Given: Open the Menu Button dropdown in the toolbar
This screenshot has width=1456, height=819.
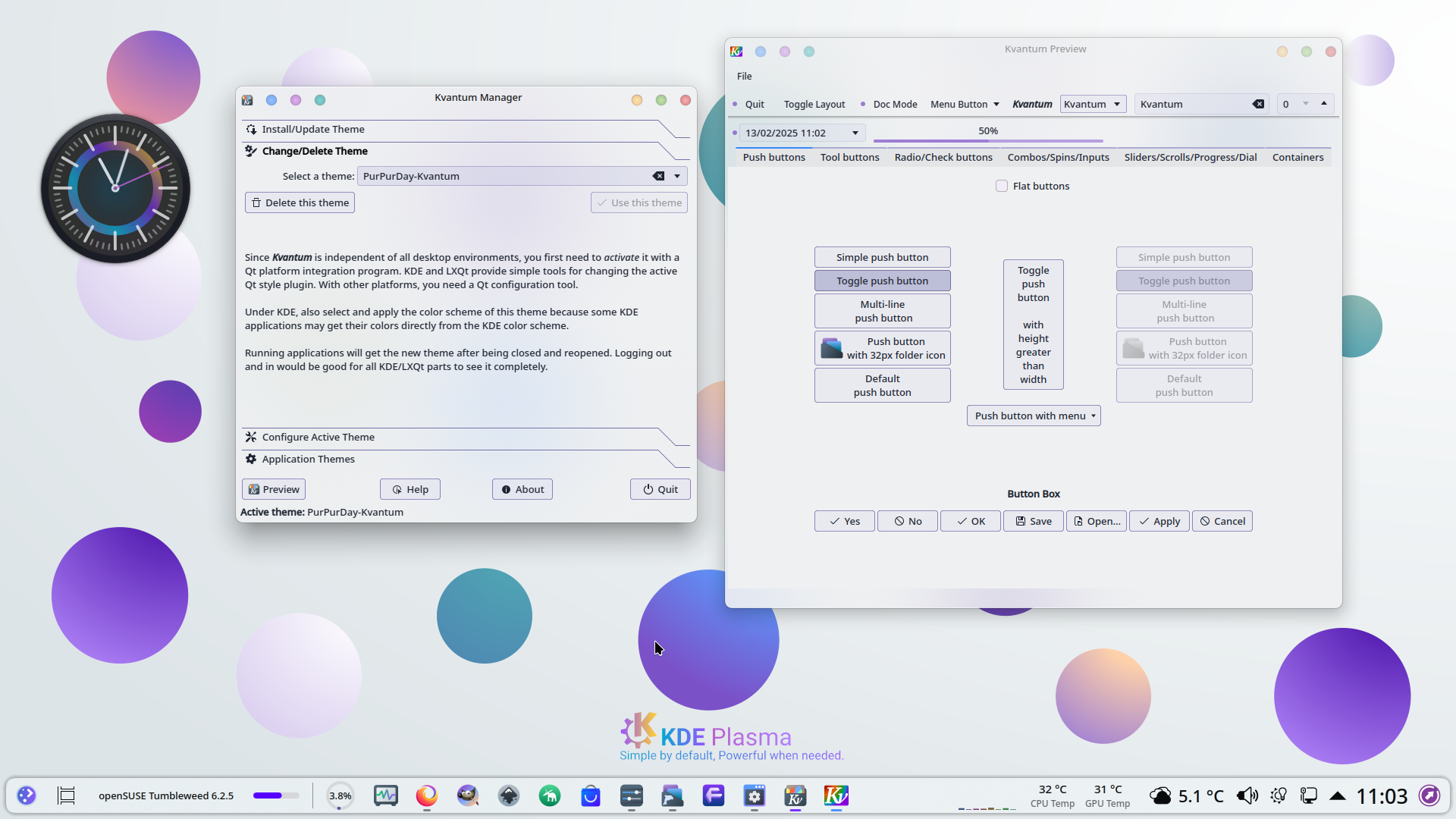Looking at the screenshot, I should pyautogui.click(x=965, y=104).
